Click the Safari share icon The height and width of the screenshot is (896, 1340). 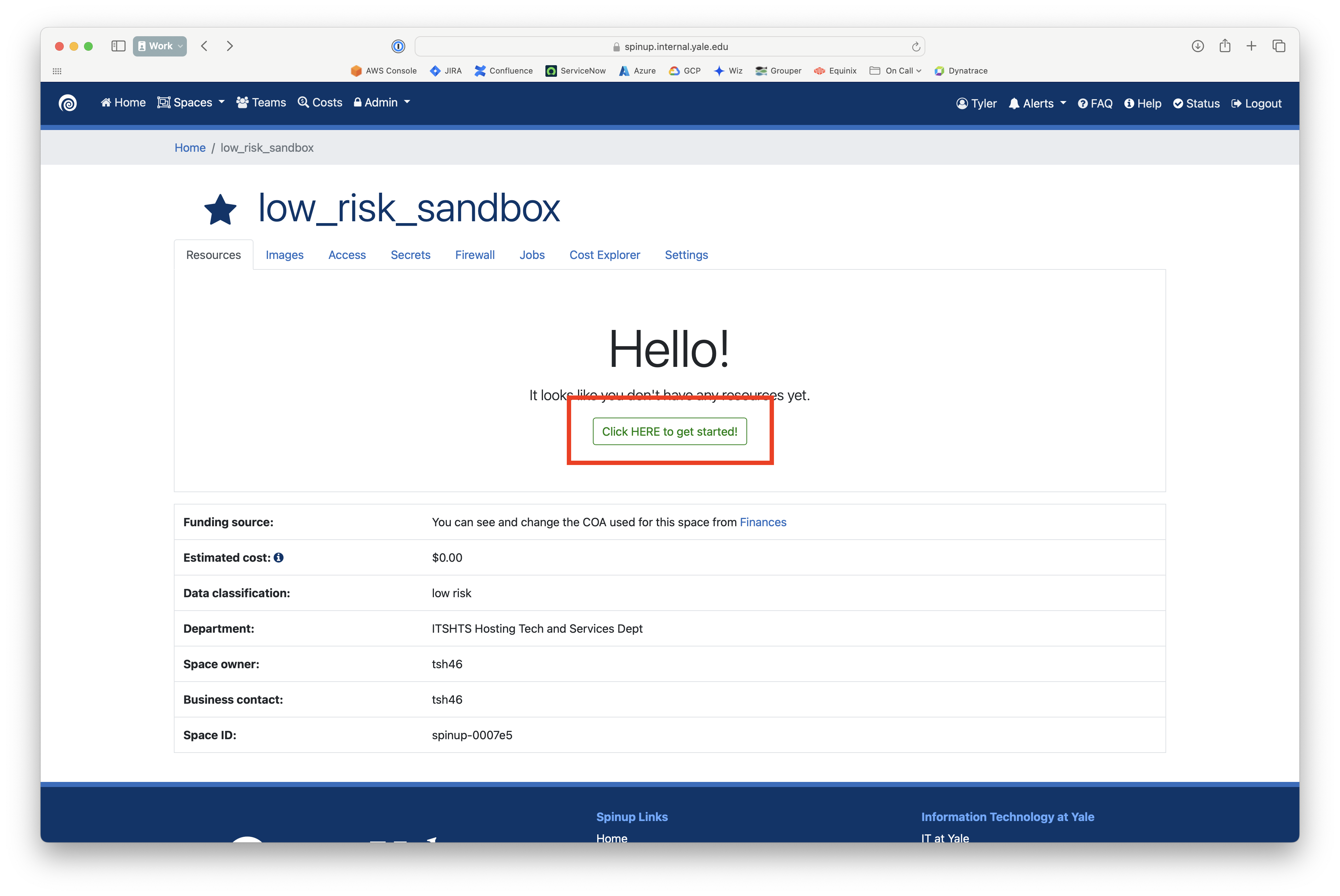(x=1224, y=45)
